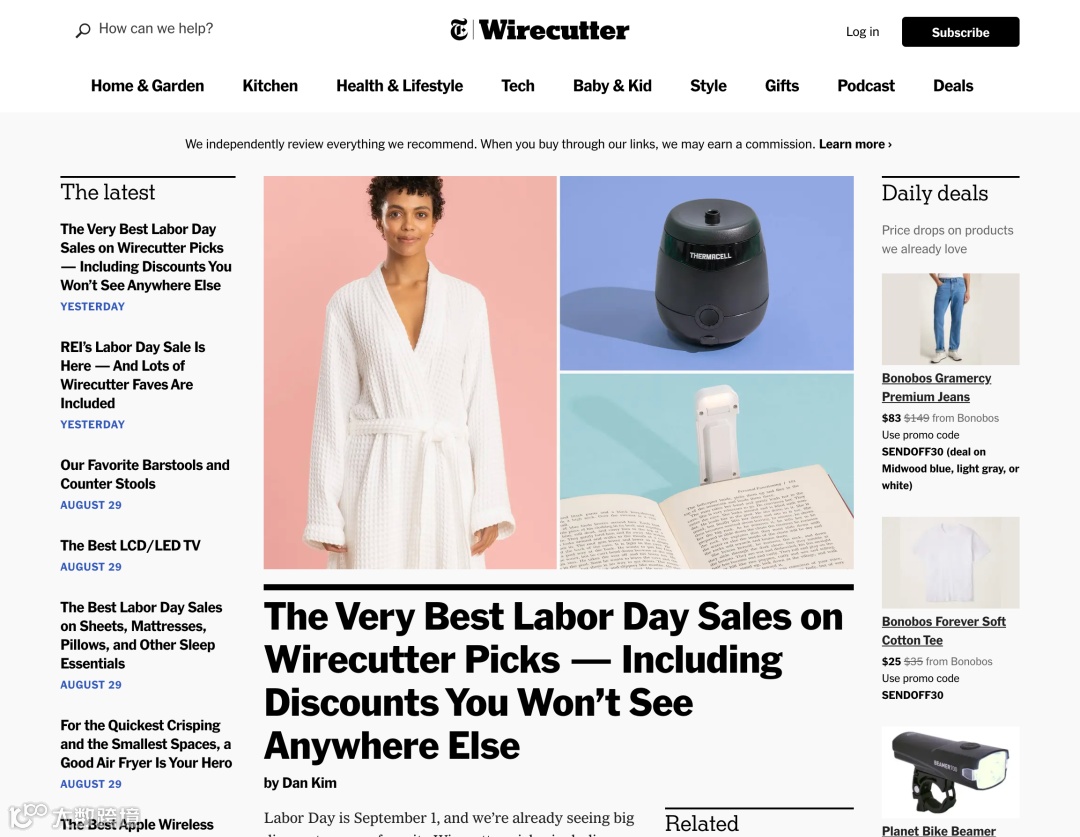Click the Planet Bike Beamer light image
The image size is (1080, 837).
pos(951,772)
